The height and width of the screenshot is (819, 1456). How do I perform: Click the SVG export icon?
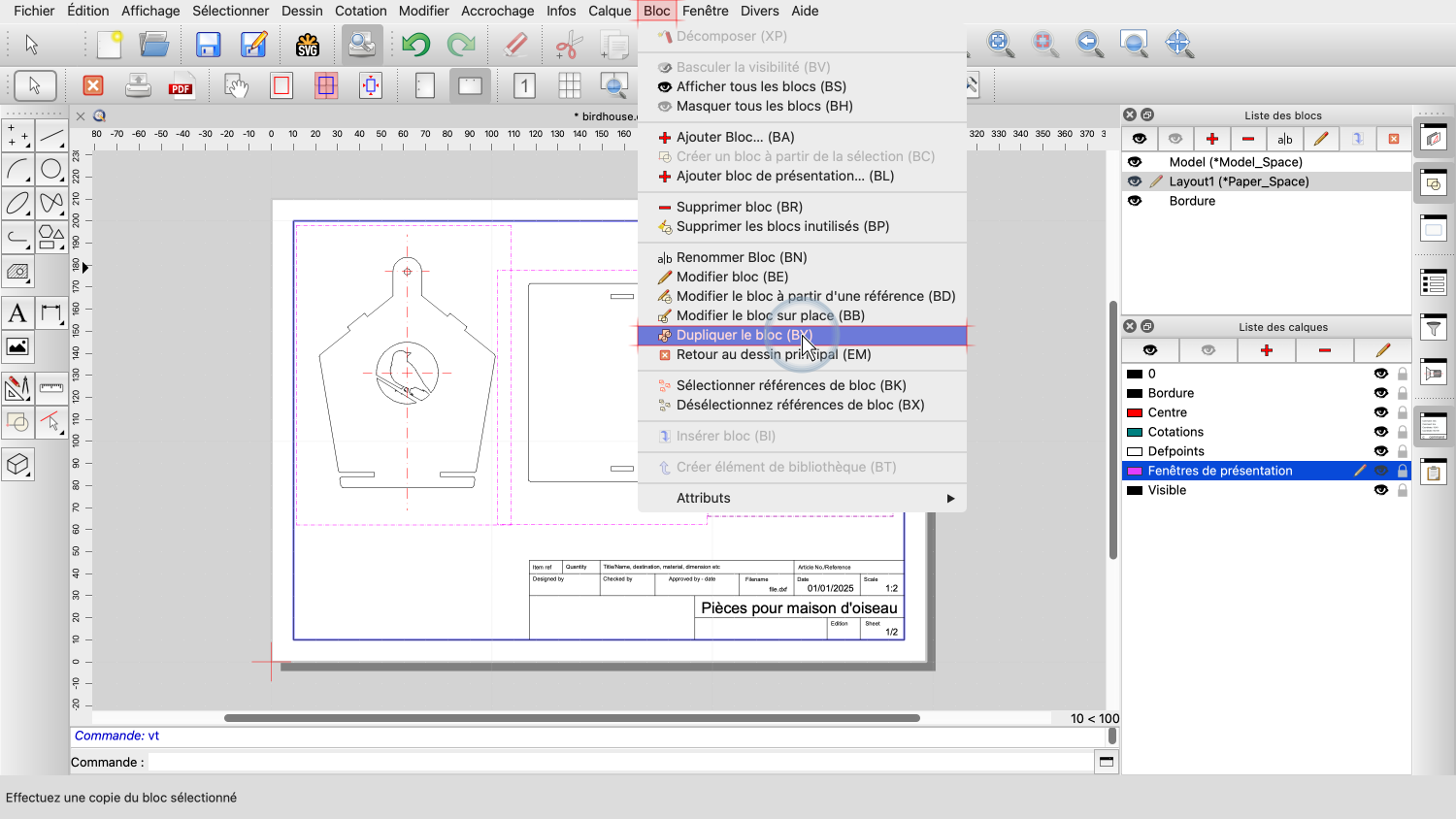click(x=308, y=45)
